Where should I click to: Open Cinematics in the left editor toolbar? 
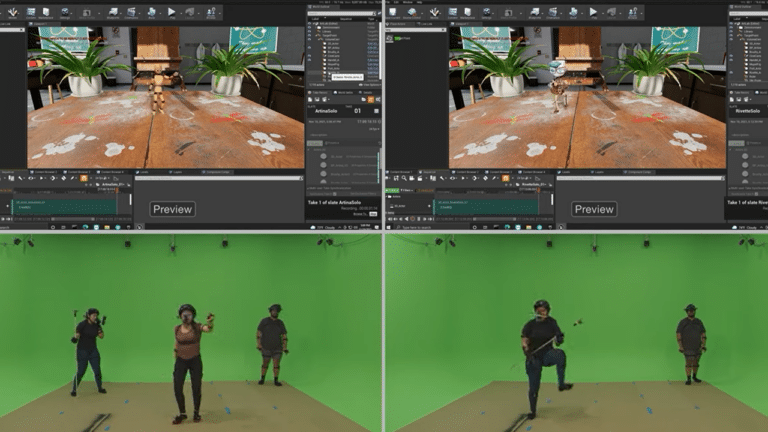[x=133, y=12]
